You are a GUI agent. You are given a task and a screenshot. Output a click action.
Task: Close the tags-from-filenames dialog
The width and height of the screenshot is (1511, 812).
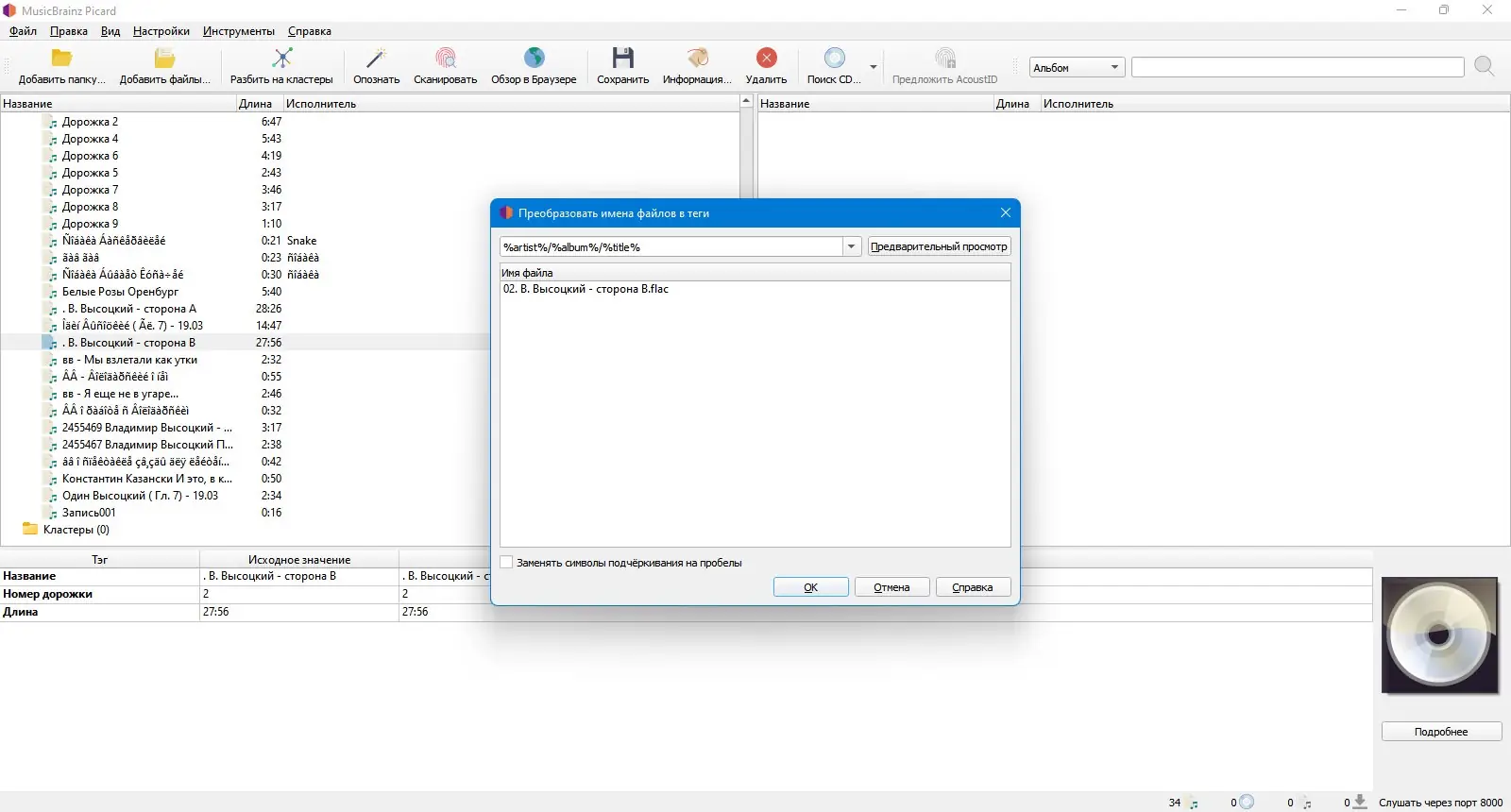1006,212
